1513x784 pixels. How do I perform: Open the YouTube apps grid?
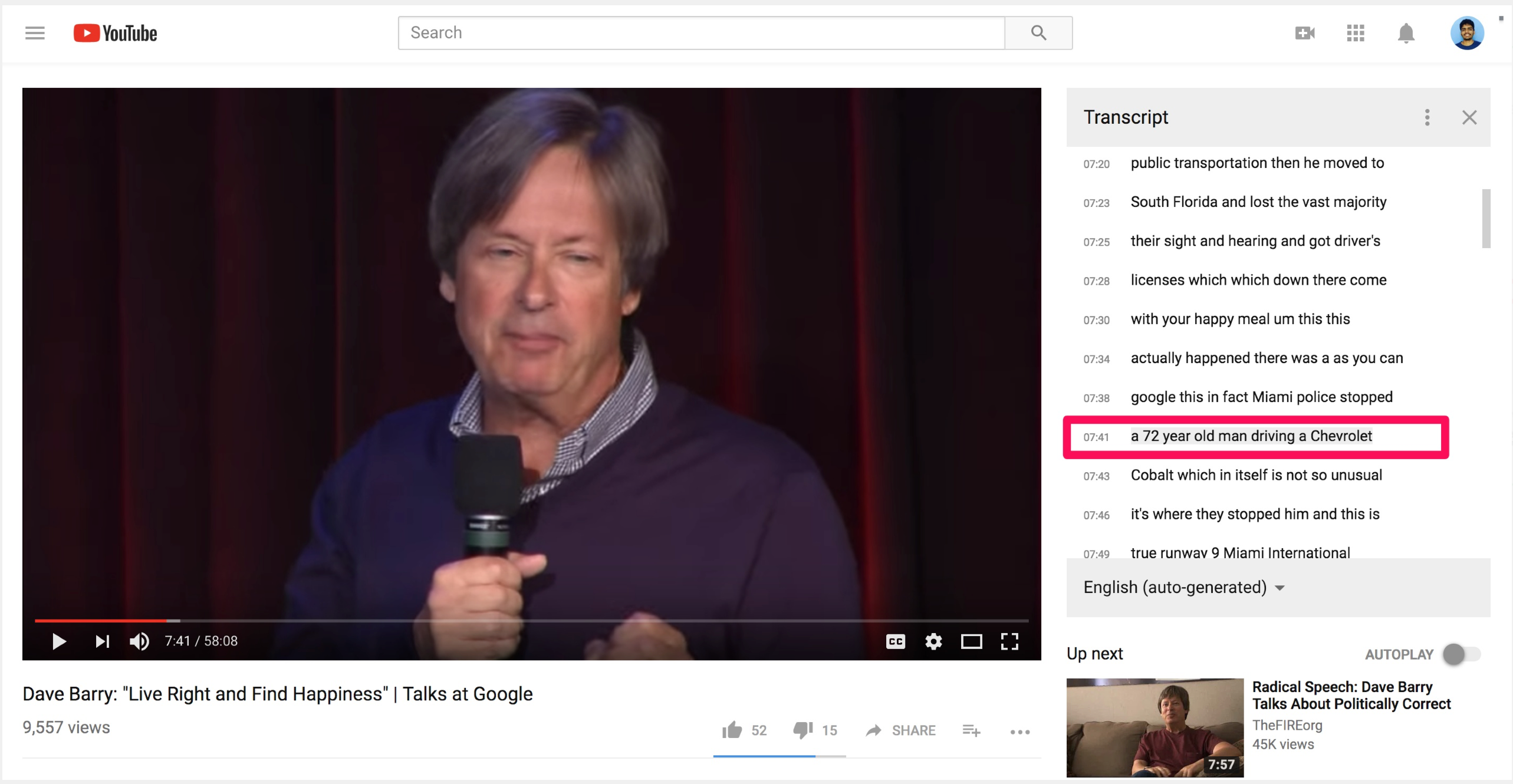pos(1356,33)
